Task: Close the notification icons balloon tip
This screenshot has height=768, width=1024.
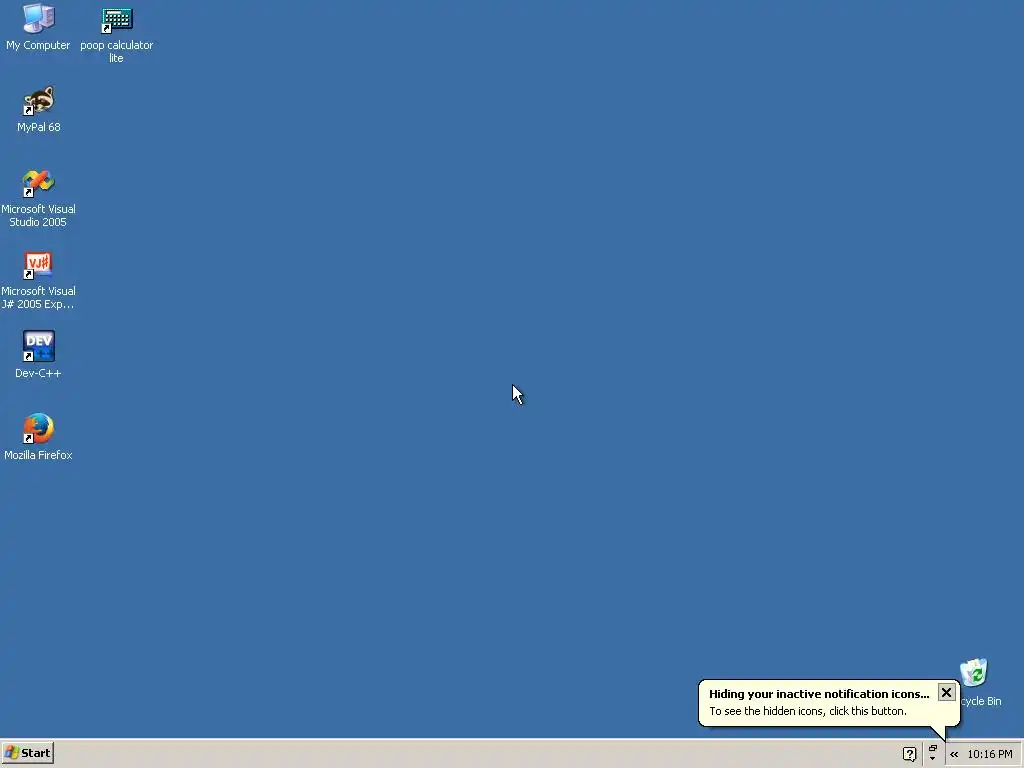Action: pos(946,692)
